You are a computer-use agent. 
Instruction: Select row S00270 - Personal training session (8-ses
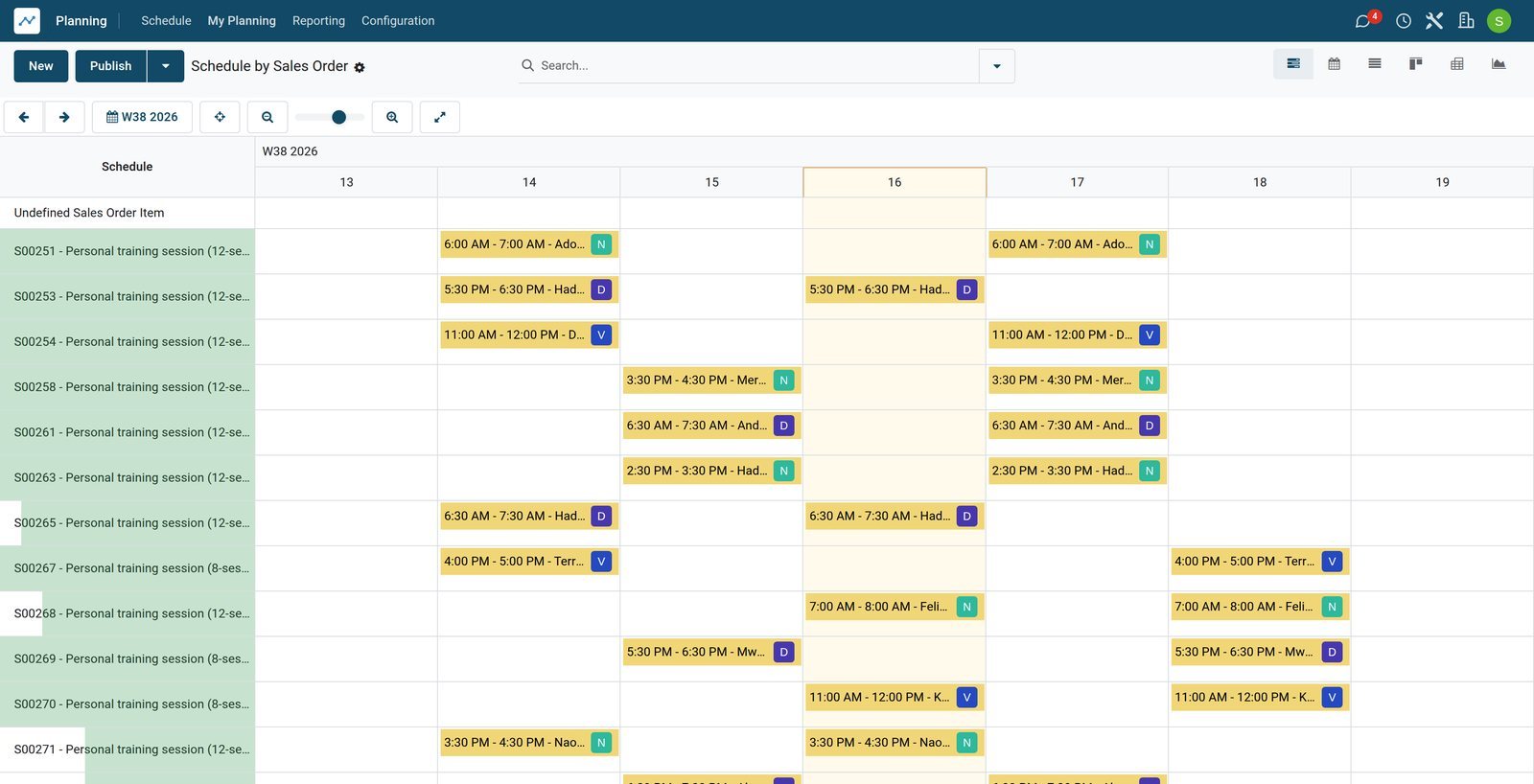[128, 704]
